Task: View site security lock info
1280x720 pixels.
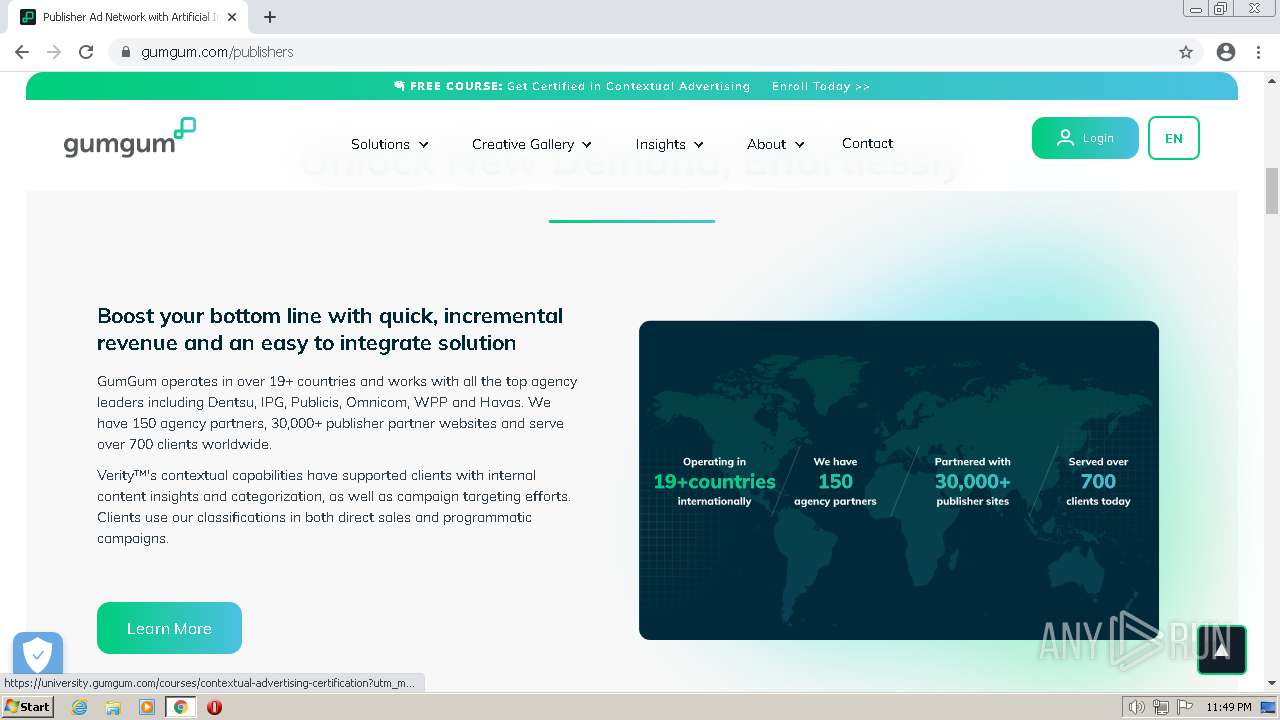Action: point(126,52)
